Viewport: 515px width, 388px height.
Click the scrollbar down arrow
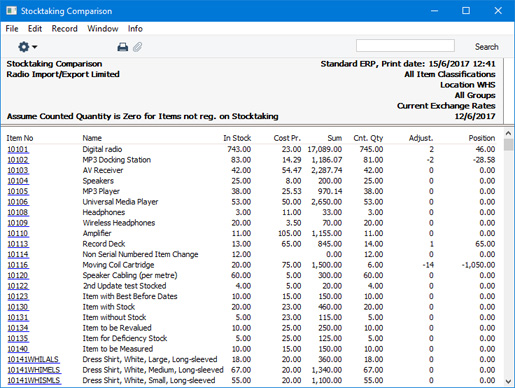tap(508, 381)
